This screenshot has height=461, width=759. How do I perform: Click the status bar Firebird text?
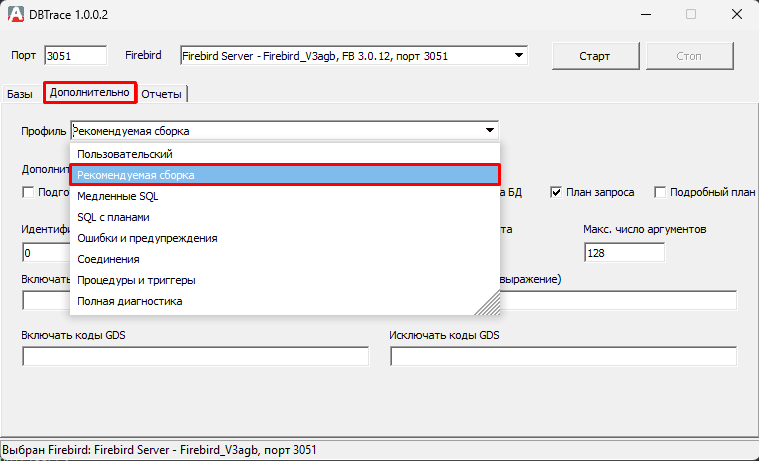pyautogui.click(x=160, y=450)
